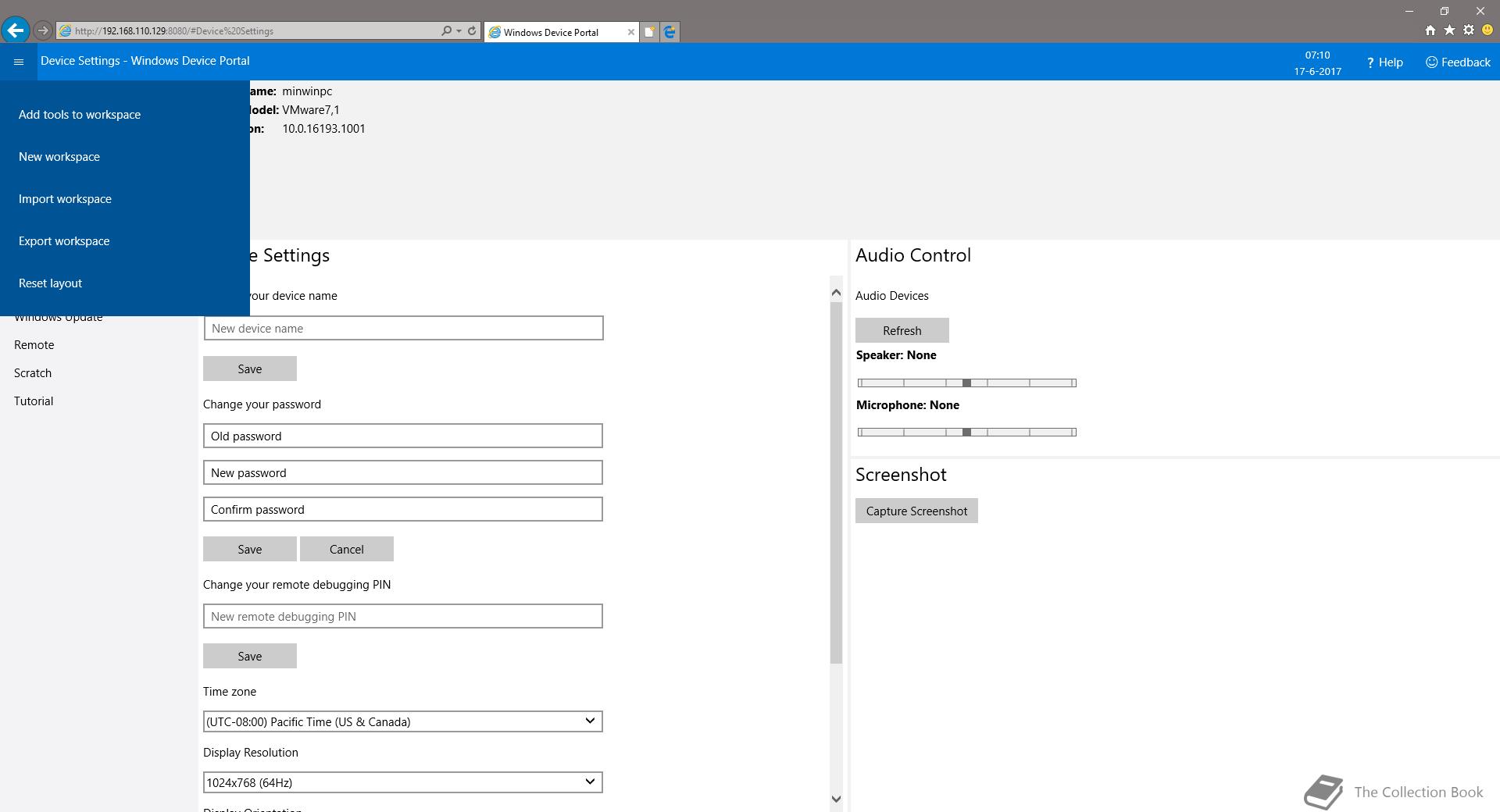Click the OS version 10.0.16193.1001 text
Image resolution: width=1500 pixels, height=812 pixels.
[x=323, y=129]
